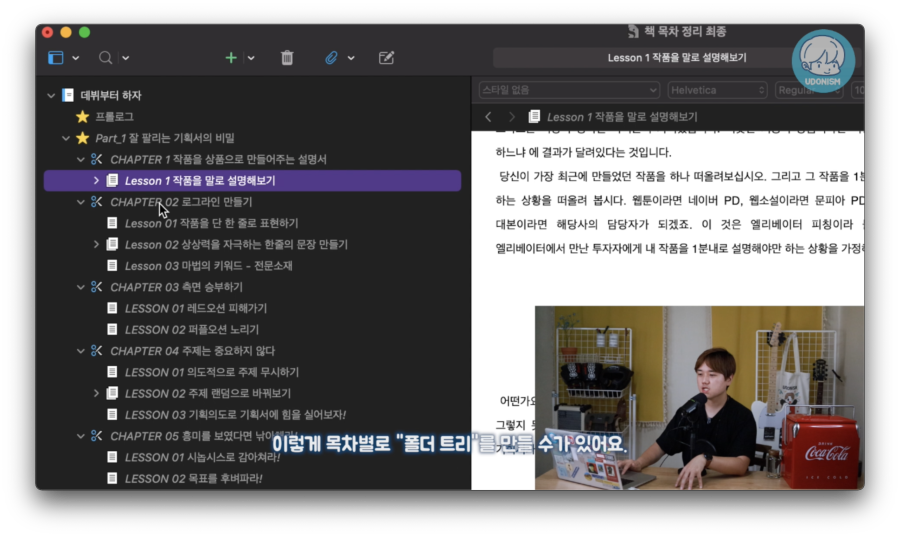The width and height of the screenshot is (900, 537).
Task: Select Lesson 1 작품을 말로 설명해보기 row
Action: (x=253, y=181)
